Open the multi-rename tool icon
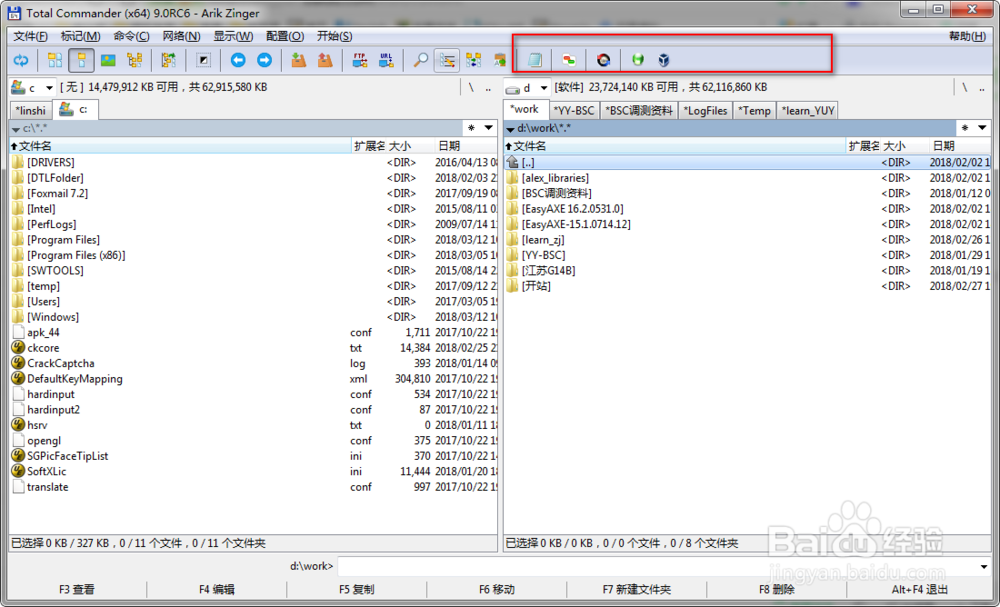This screenshot has height=607, width=1000. click(447, 61)
